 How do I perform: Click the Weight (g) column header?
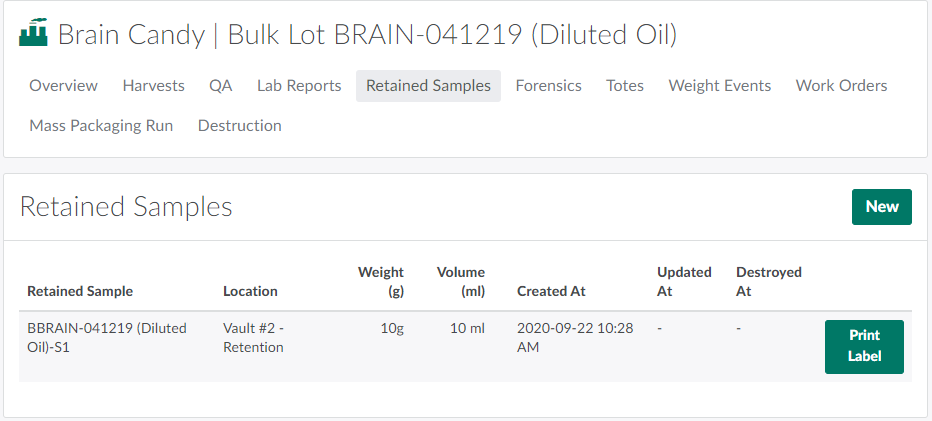click(x=381, y=282)
